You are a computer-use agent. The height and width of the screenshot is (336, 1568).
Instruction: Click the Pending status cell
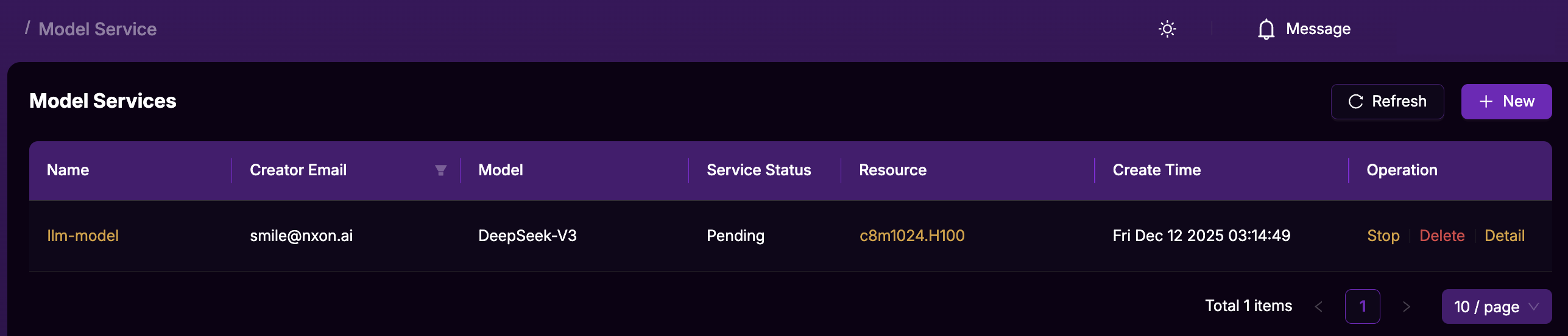coord(735,236)
